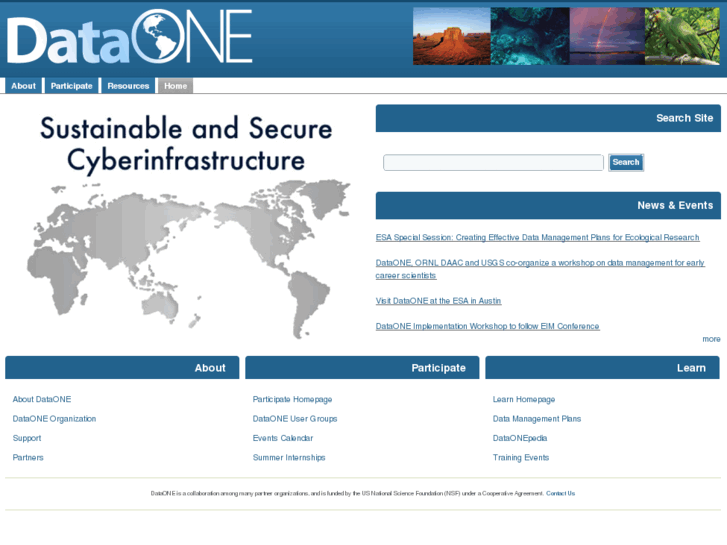727x545 pixels.
Task: Open the Participate navigation tab
Action: coord(71,86)
